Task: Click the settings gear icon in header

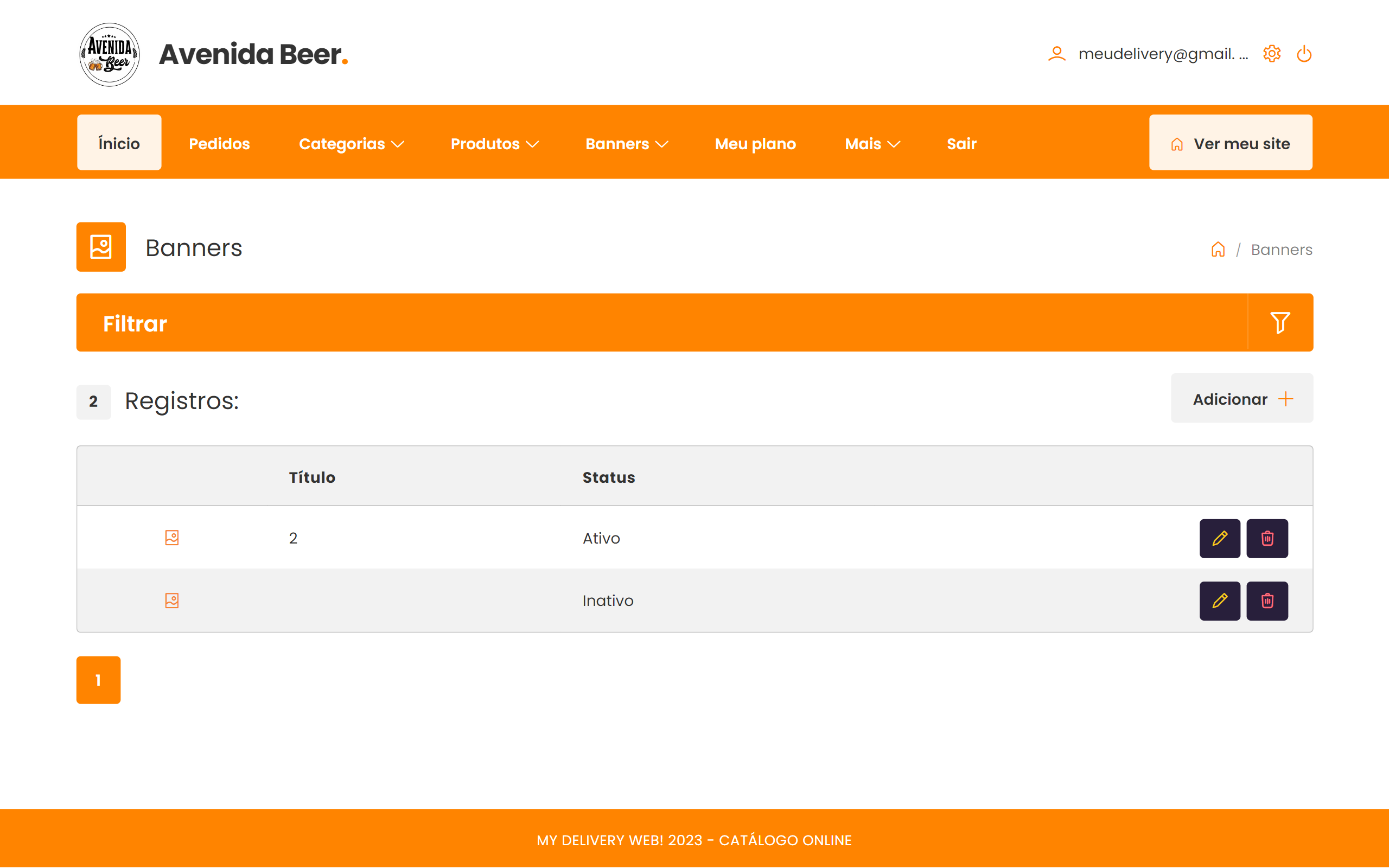Action: [1271, 54]
